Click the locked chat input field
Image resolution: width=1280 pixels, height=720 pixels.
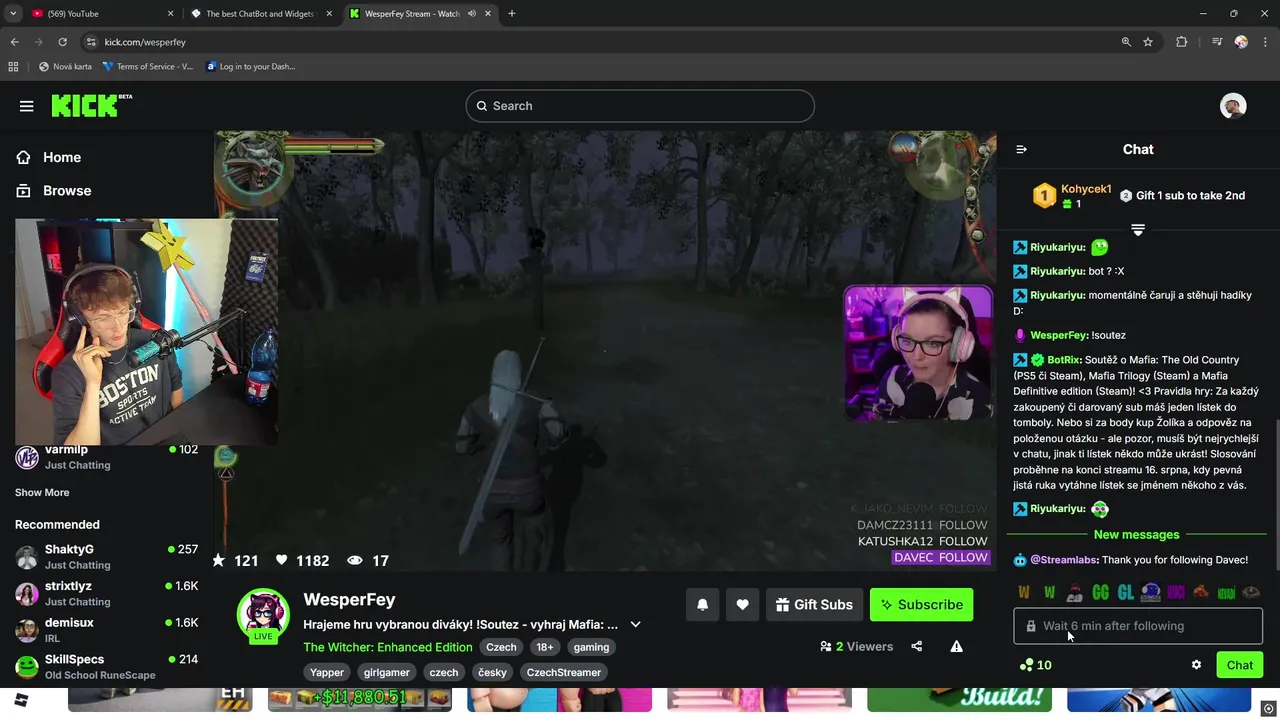1138,626
